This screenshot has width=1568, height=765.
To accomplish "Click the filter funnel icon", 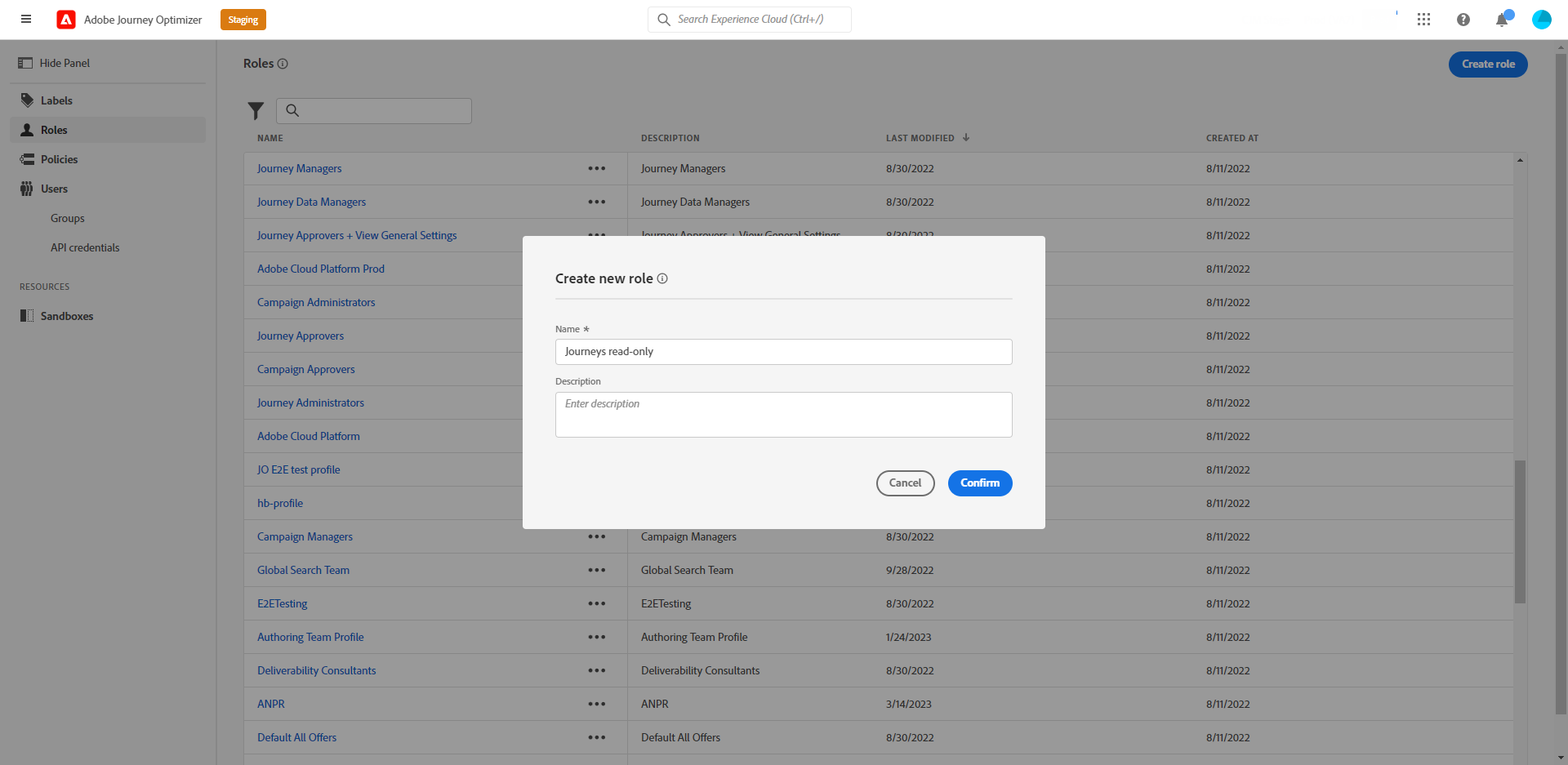I will coord(256,111).
